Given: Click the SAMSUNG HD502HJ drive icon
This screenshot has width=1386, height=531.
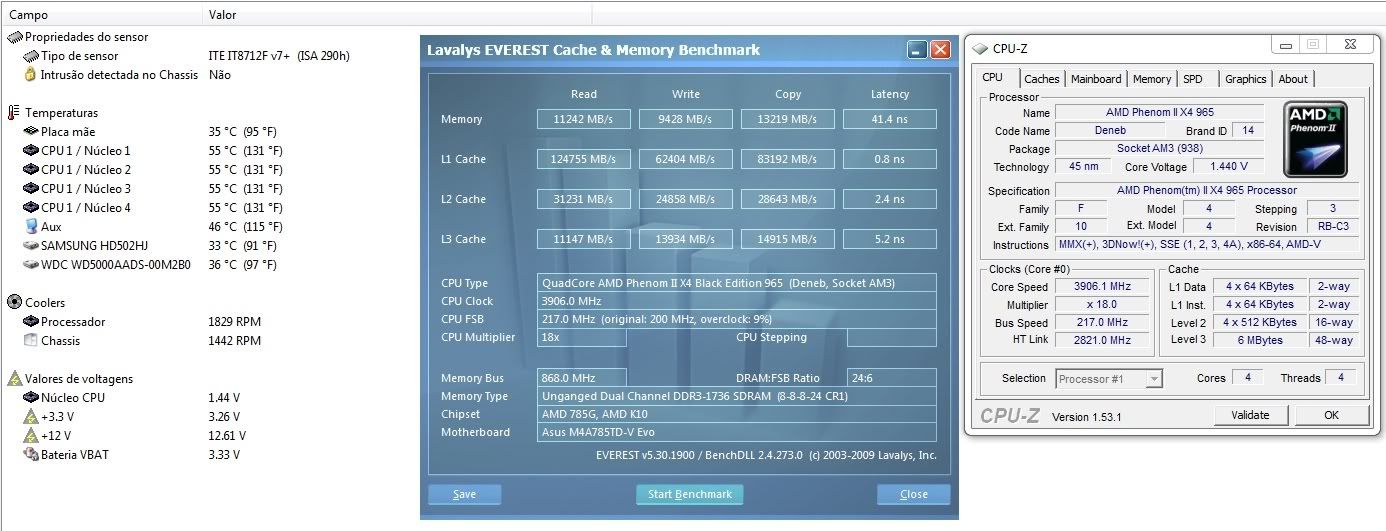Looking at the screenshot, I should click(31, 246).
